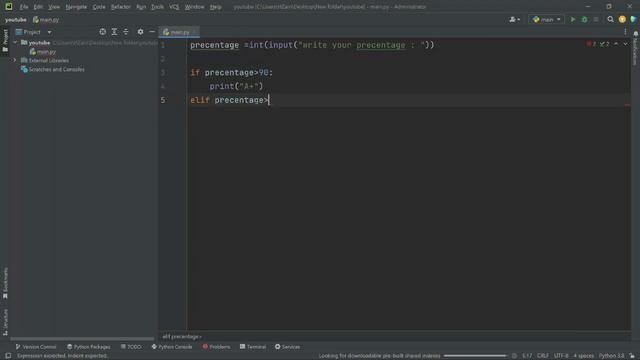The height and width of the screenshot is (360, 640).
Task: Jump to previous highlighted error up arrow
Action: (616, 44)
